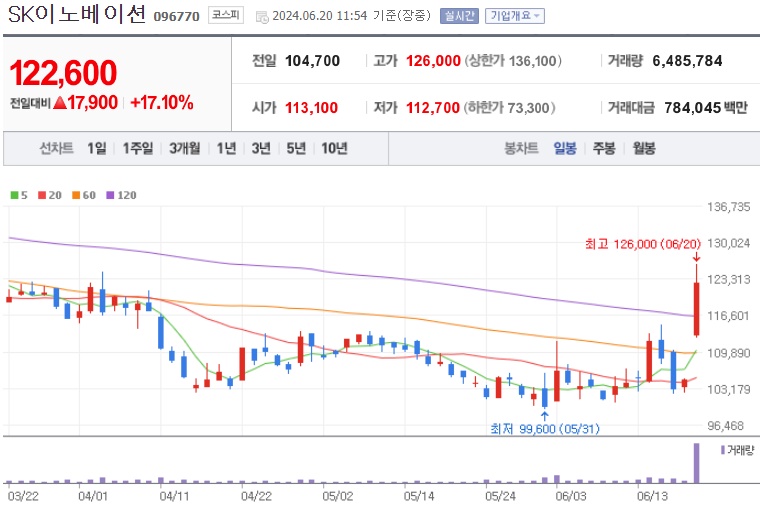
Task: Select the 1년 line chart tab
Action: tap(226, 148)
